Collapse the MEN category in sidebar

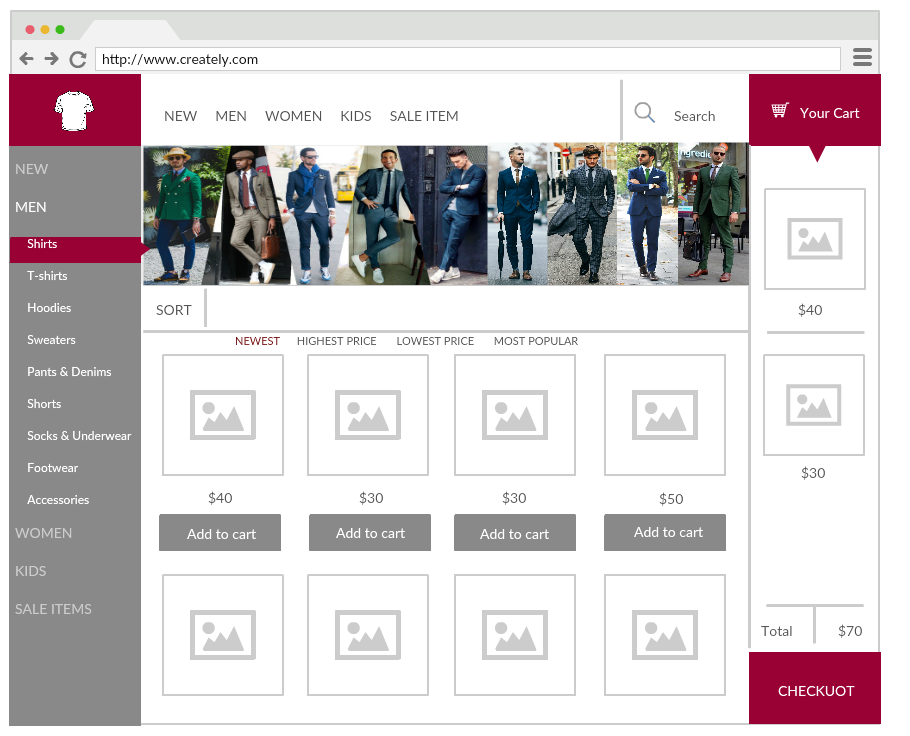31,207
